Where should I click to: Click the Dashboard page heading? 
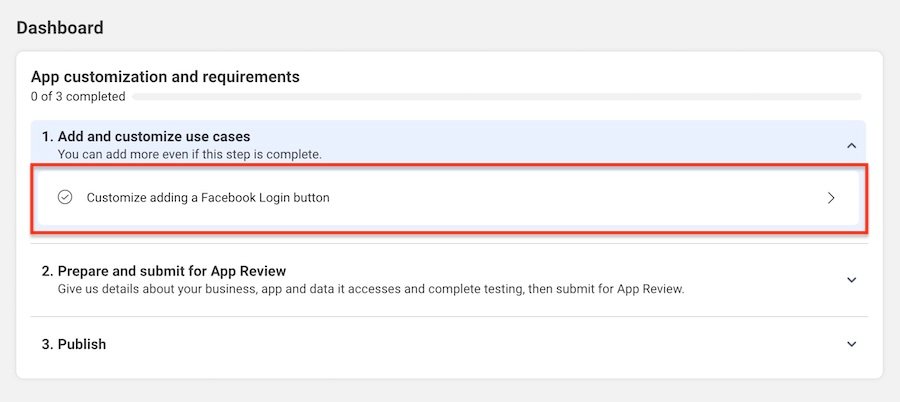(x=60, y=28)
